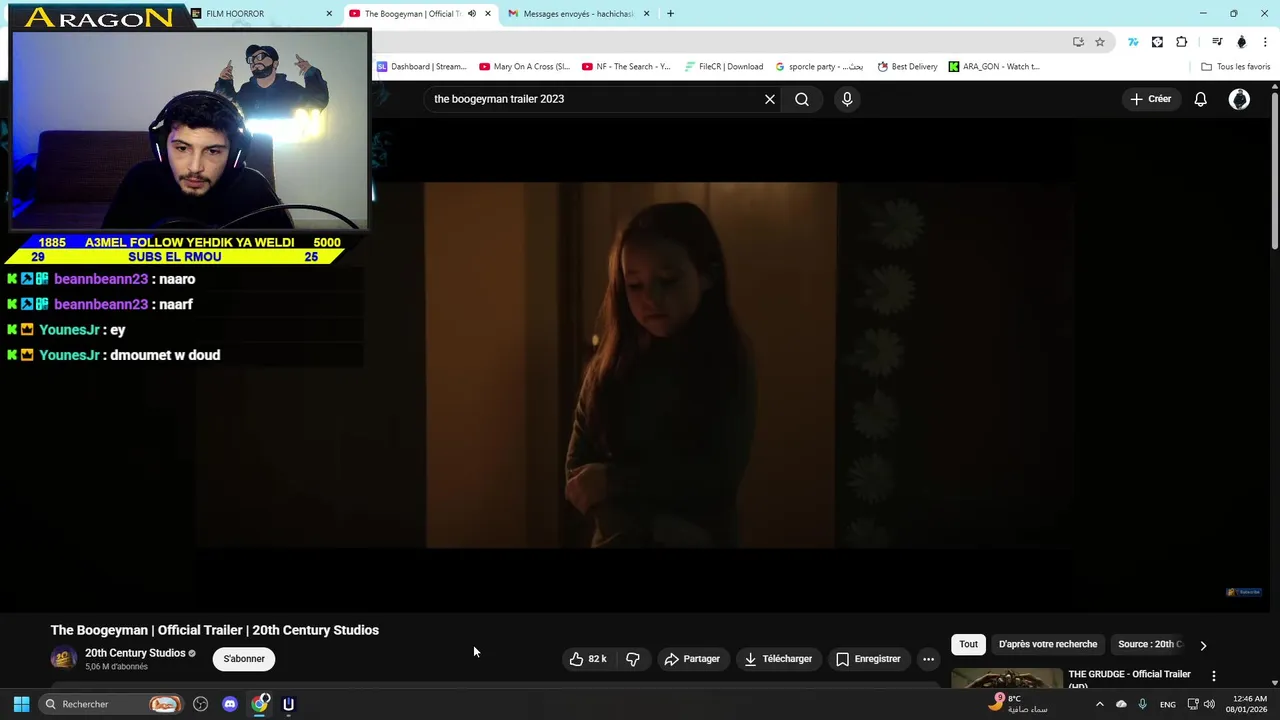Open the Créer menu
This screenshot has height=720, width=1280.
click(1150, 99)
